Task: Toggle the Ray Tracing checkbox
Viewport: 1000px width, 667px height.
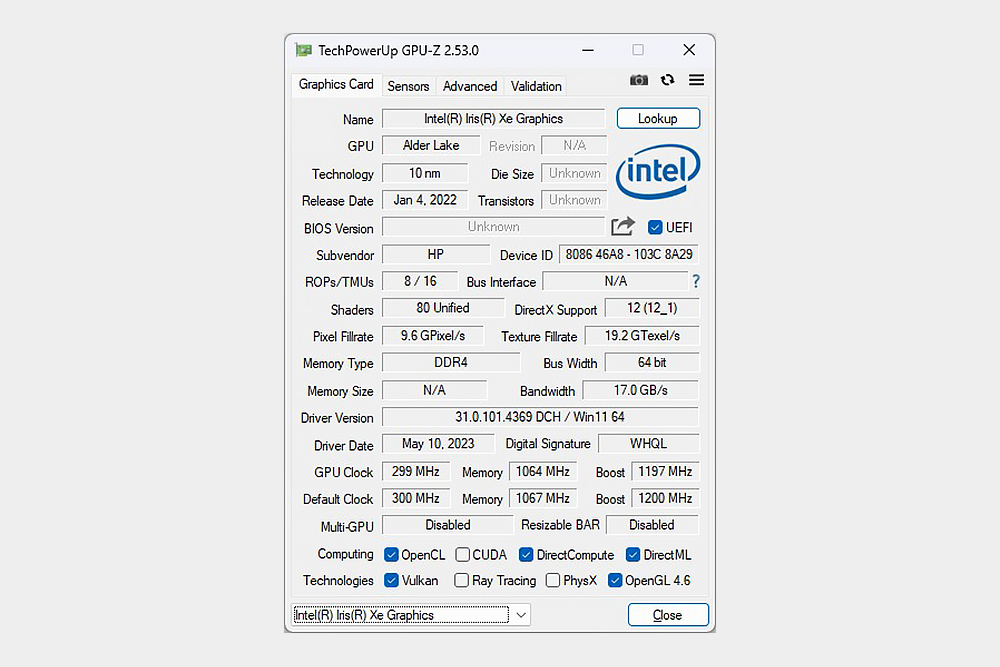Action: tap(461, 580)
